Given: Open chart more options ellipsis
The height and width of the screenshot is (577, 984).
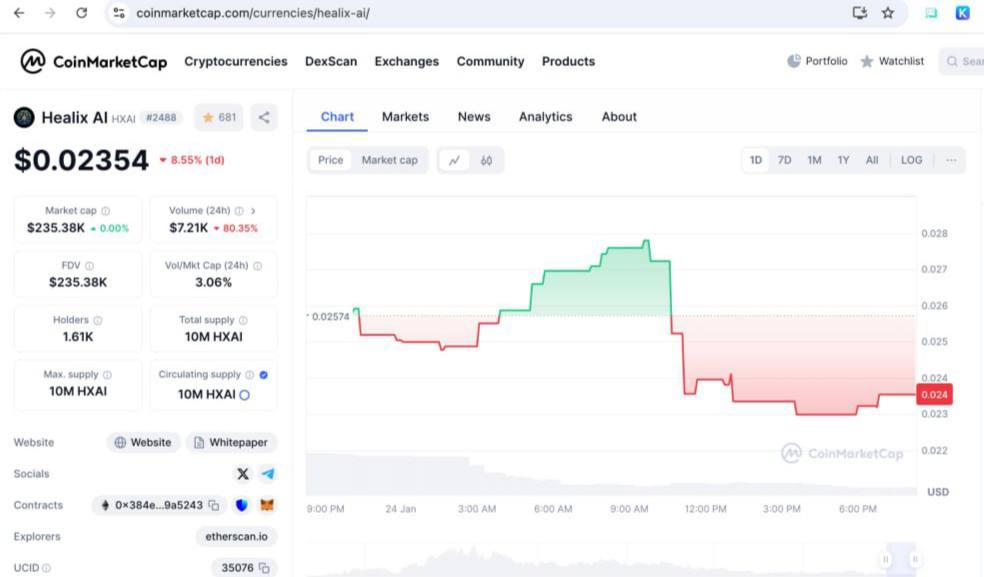Looking at the screenshot, I should point(951,160).
